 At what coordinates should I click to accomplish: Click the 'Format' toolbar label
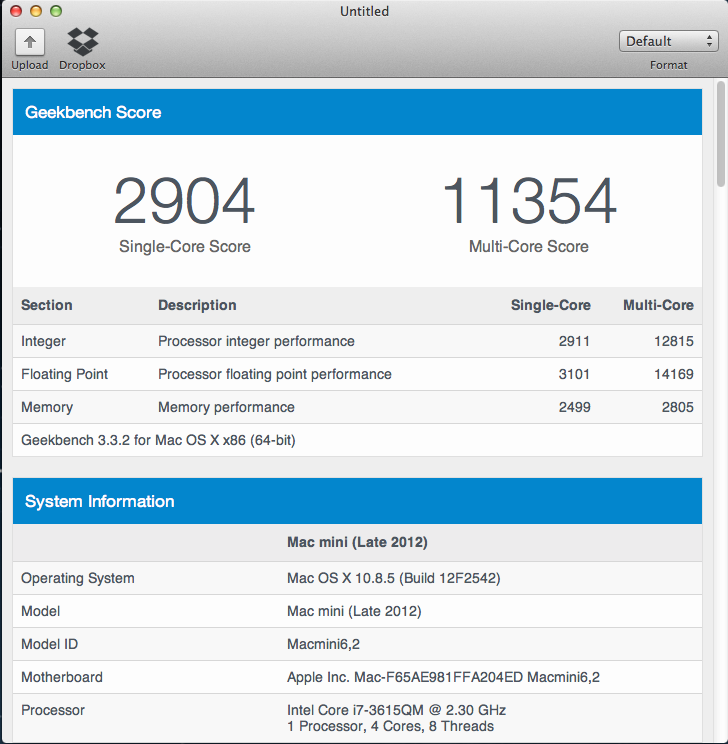668,65
